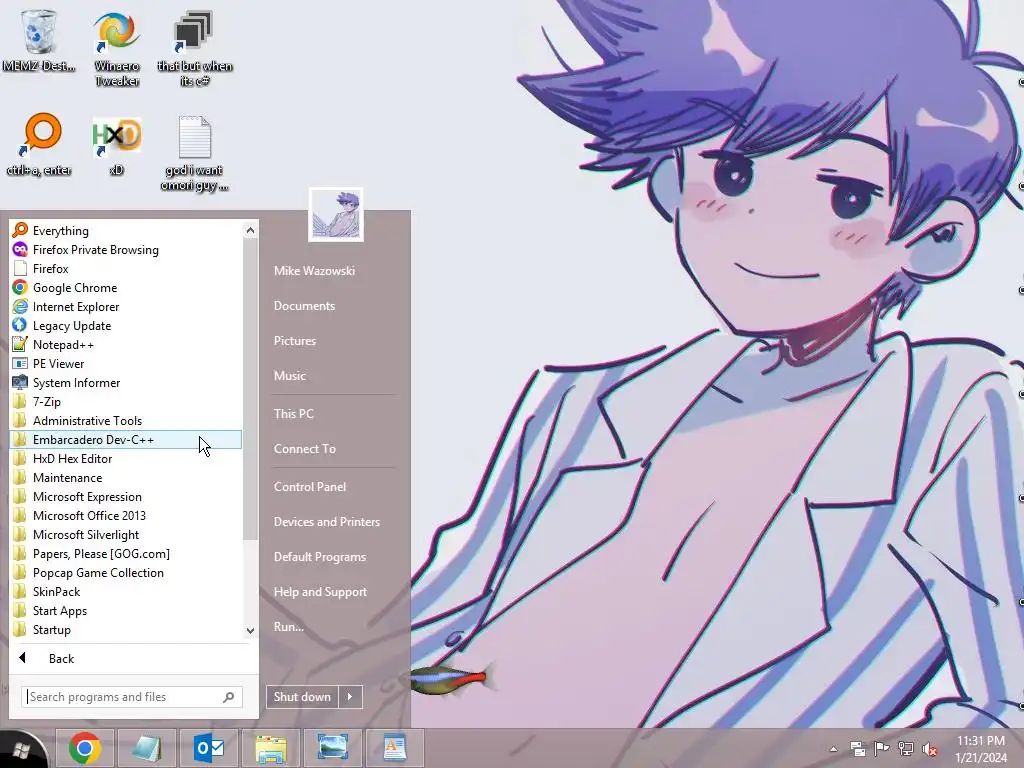Open the Run... dialog
Screen dimensions: 1024x768
pos(289,627)
